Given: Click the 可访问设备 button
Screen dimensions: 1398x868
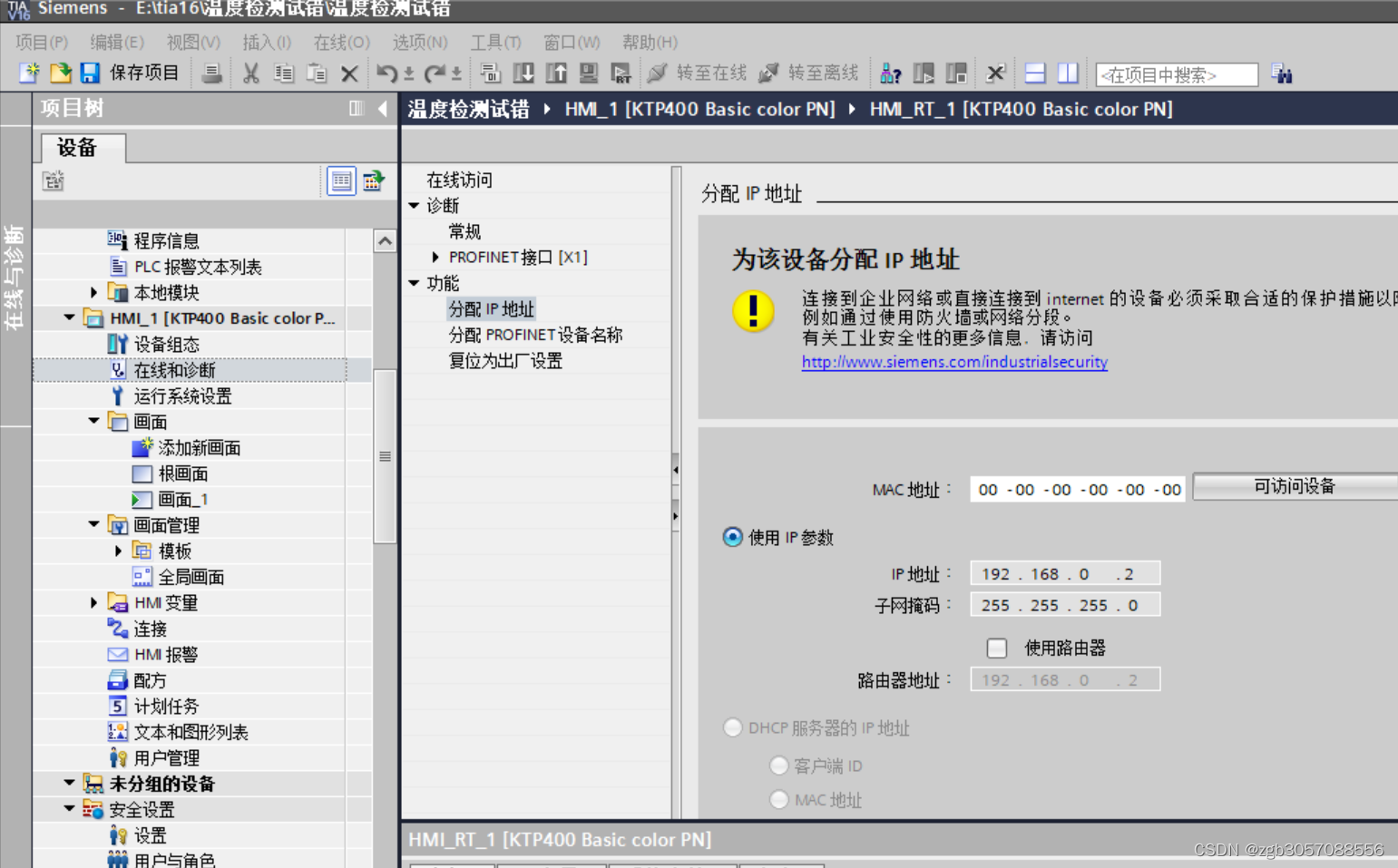Looking at the screenshot, I should tap(1295, 487).
